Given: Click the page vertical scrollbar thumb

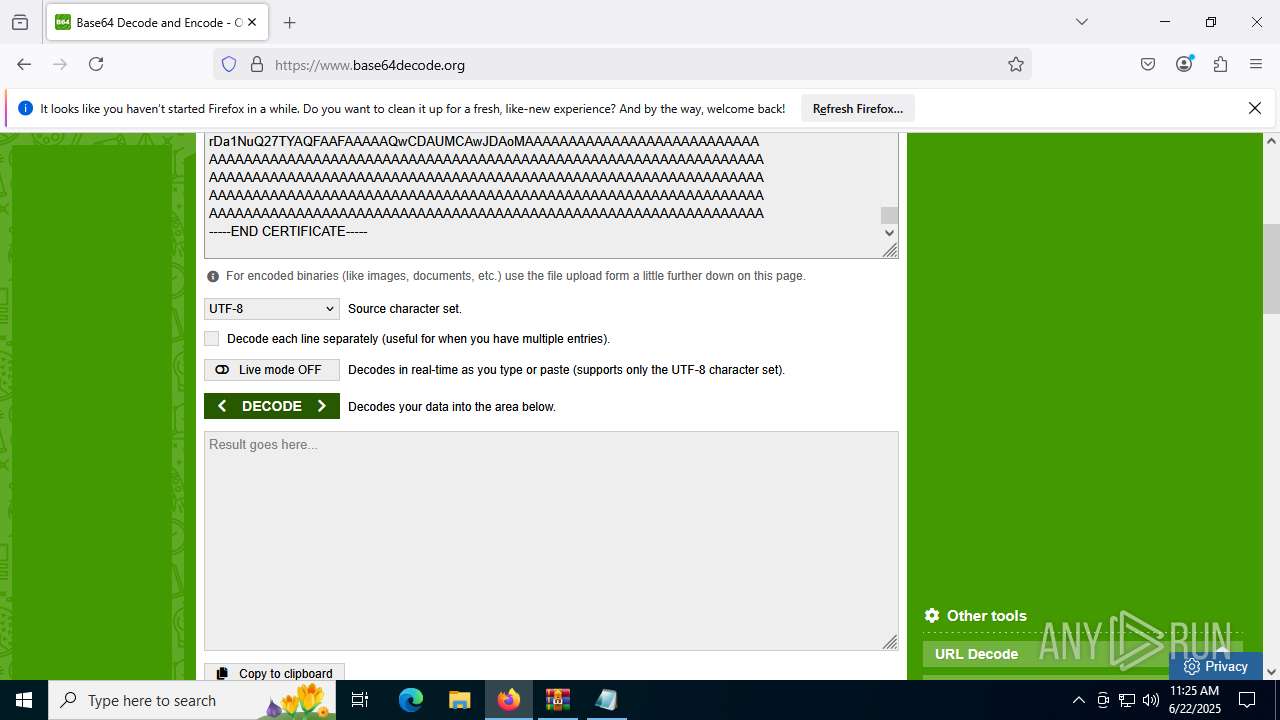Looking at the screenshot, I should 1272,270.
